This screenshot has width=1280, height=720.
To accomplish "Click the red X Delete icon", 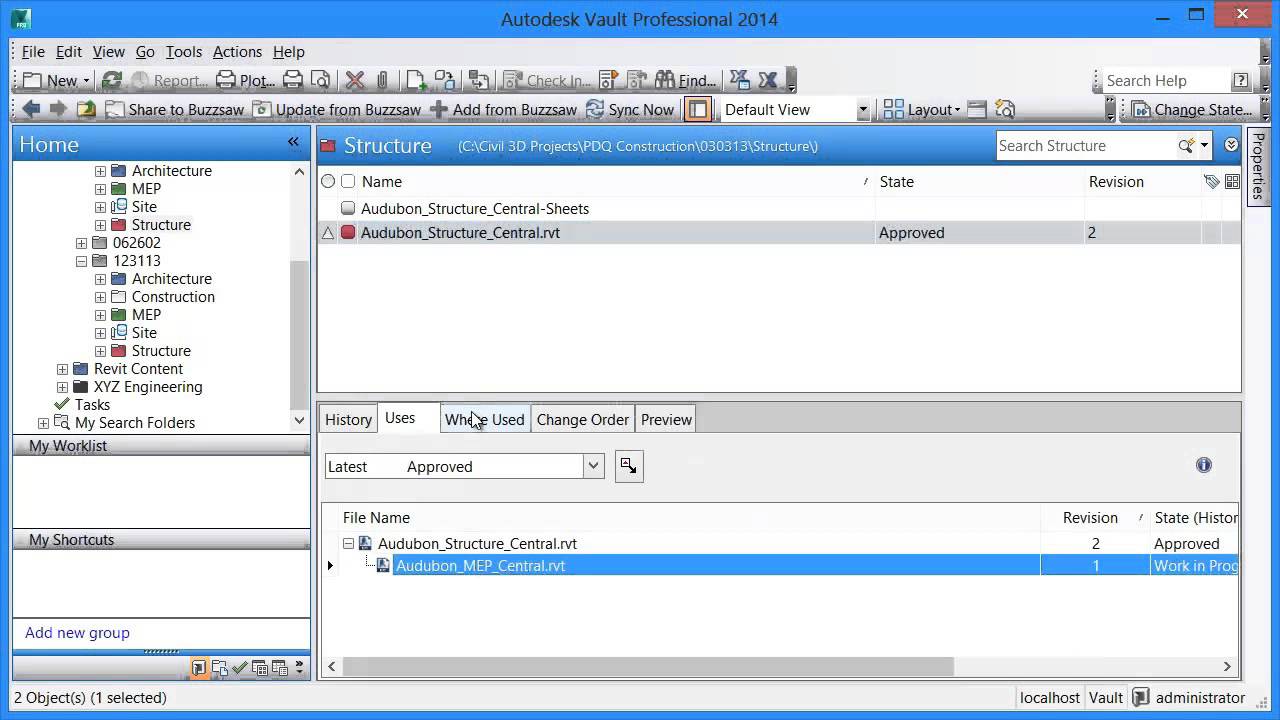I will (x=355, y=80).
